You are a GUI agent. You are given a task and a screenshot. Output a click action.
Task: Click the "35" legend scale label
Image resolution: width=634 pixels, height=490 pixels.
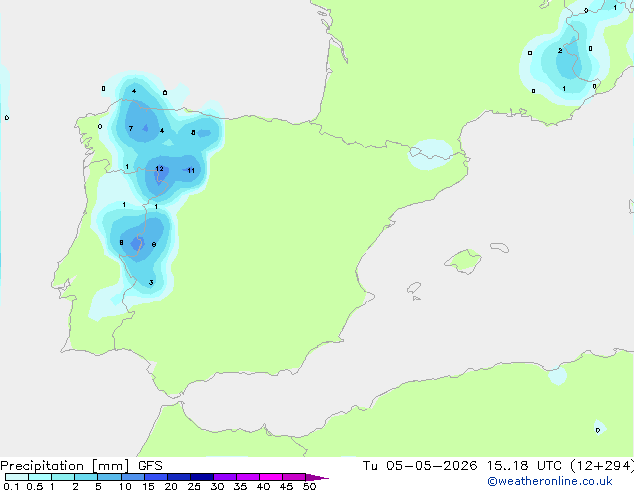pyautogui.click(x=240, y=486)
